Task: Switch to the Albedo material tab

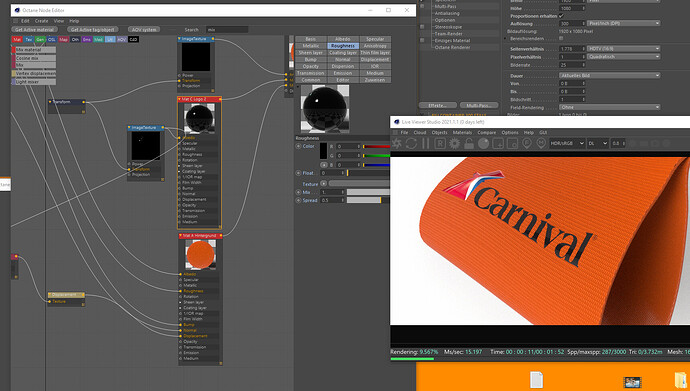Action: click(x=343, y=39)
